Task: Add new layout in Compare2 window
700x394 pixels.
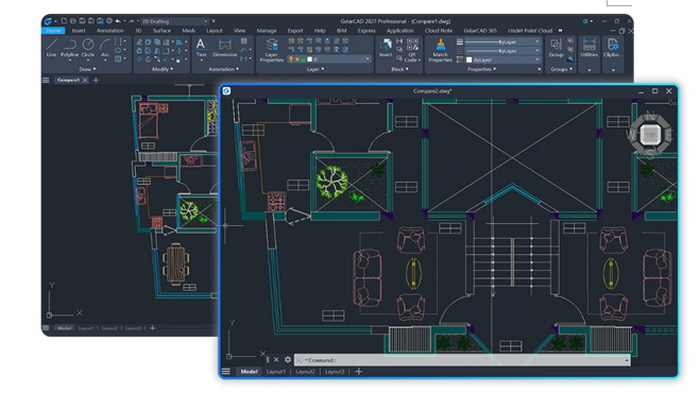Action: tap(358, 371)
